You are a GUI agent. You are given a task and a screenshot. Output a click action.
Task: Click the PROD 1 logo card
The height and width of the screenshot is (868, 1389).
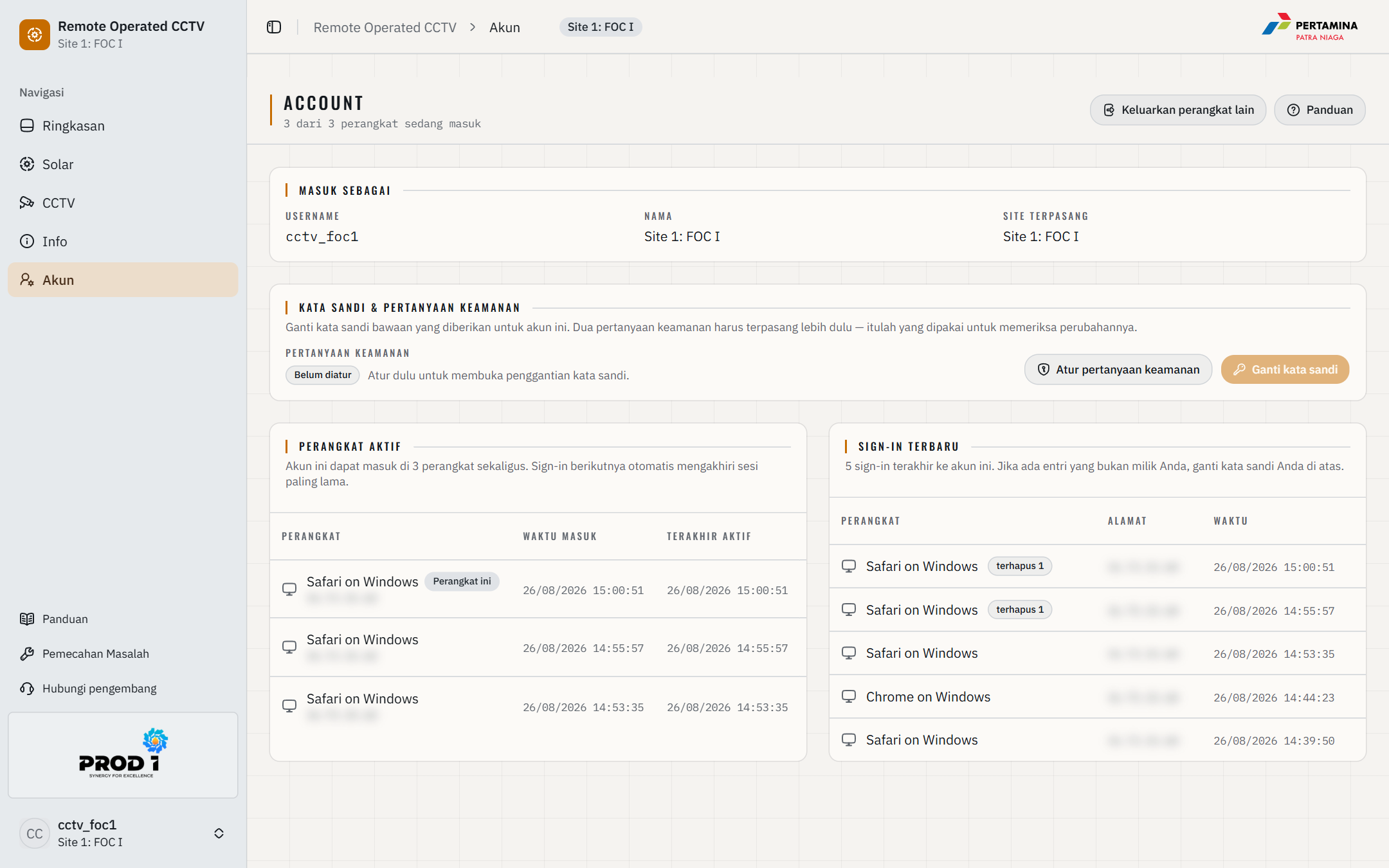(x=123, y=755)
